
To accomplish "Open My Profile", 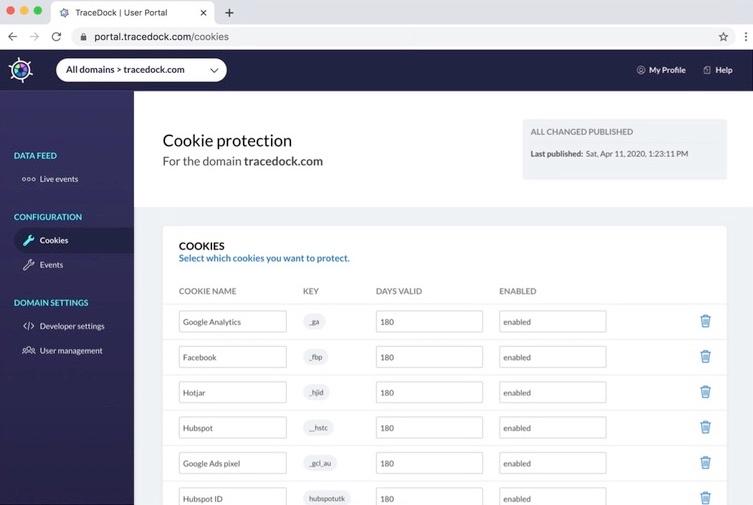I will [x=661, y=70].
